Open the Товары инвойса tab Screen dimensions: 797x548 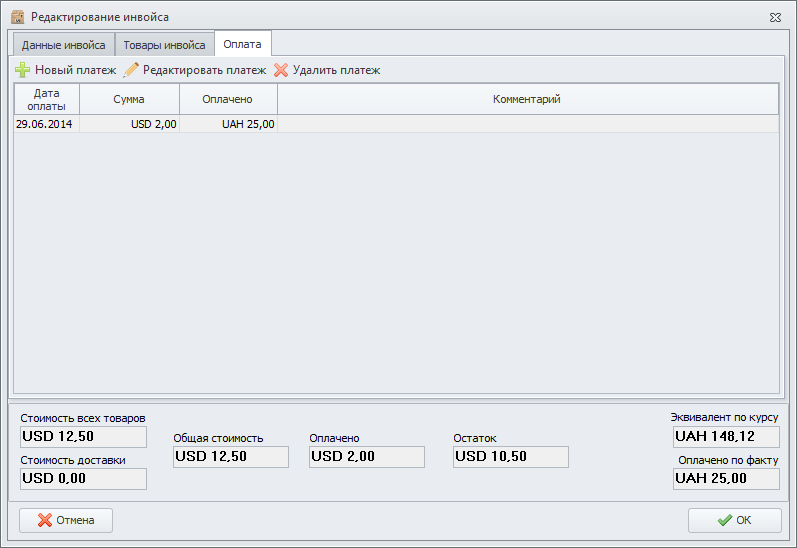(x=164, y=45)
